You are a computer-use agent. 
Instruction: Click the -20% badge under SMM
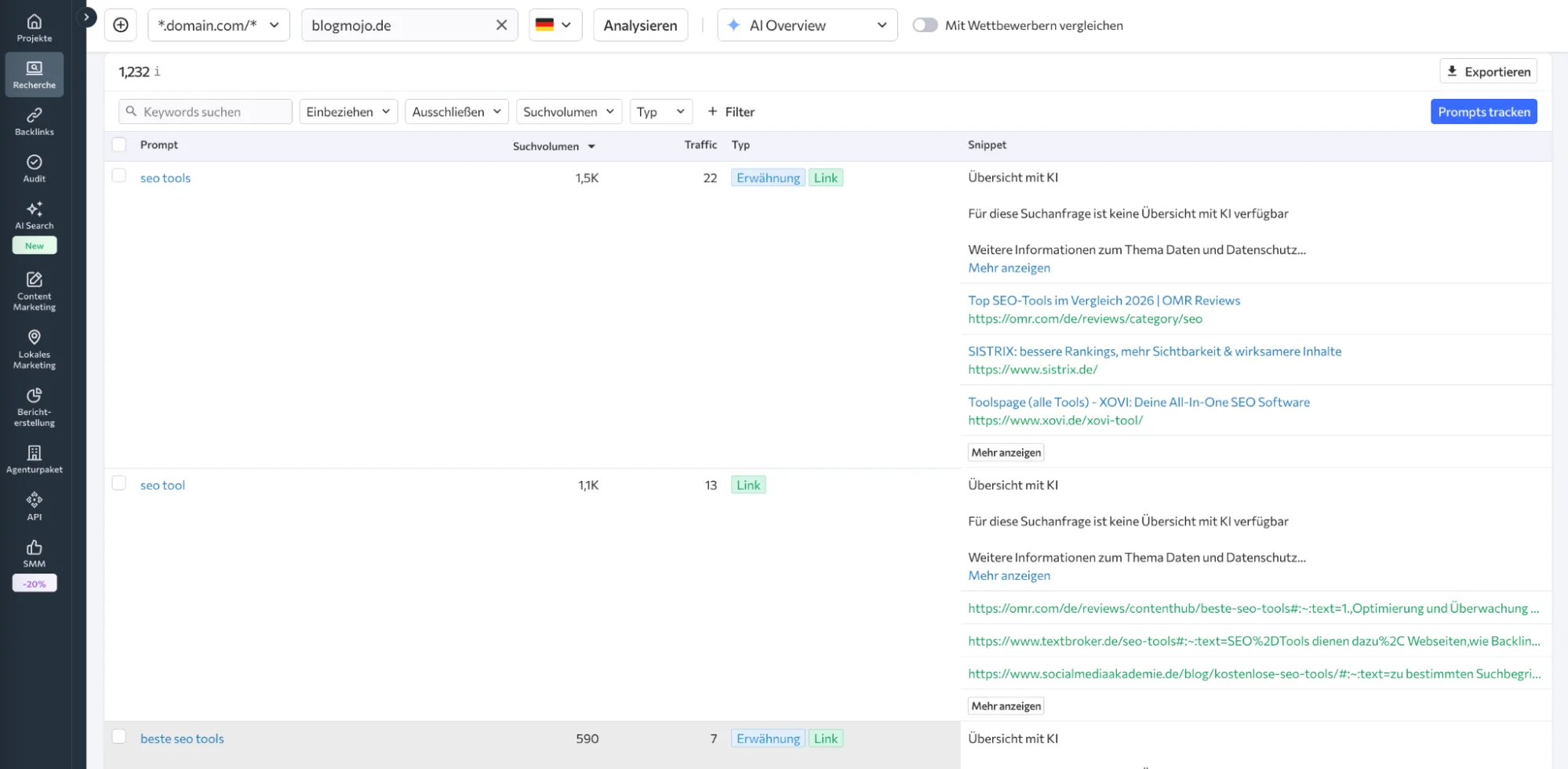[x=35, y=583]
